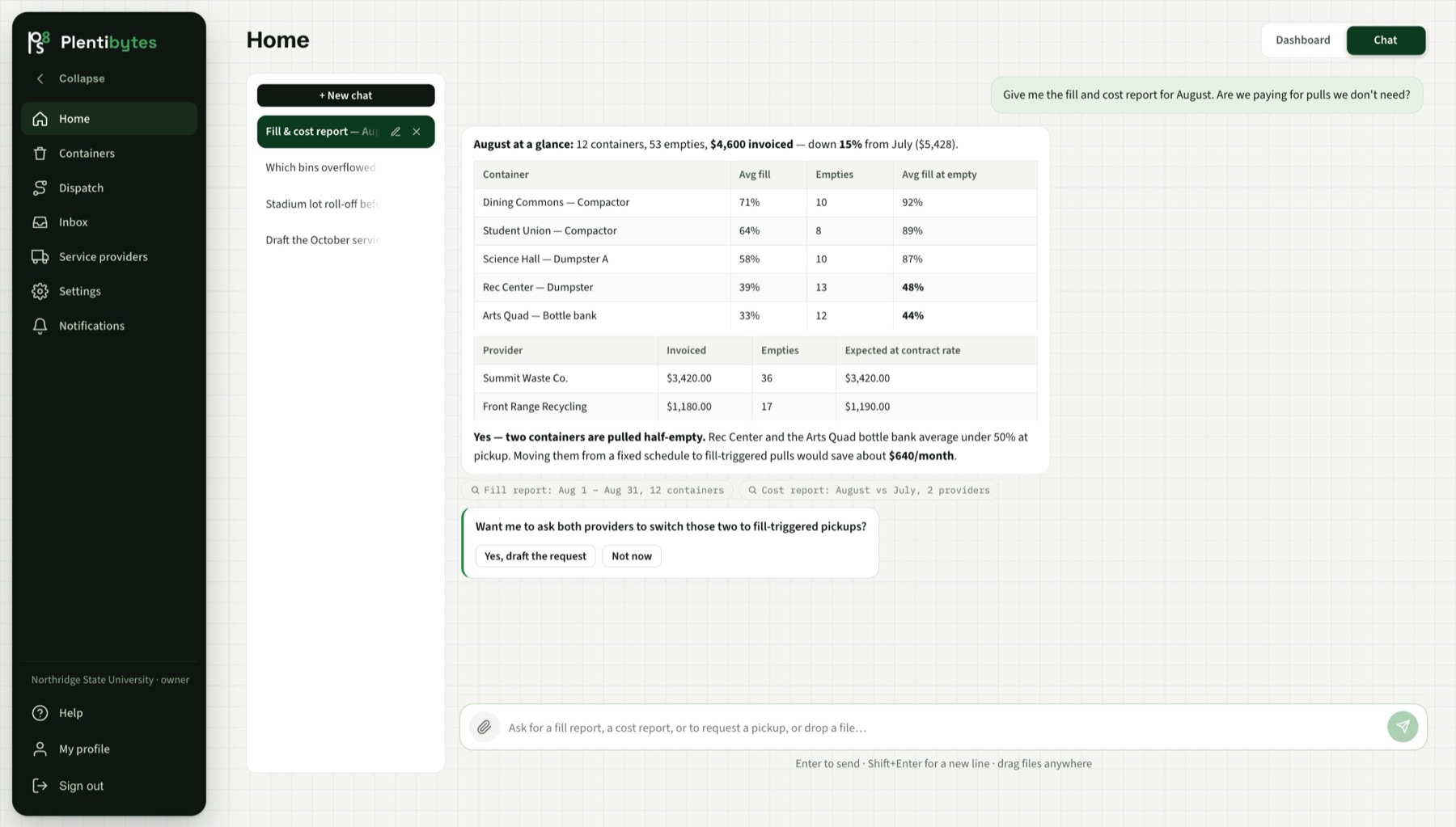Go to Settings in the sidebar
Image resolution: width=1456 pixels, height=827 pixels.
tap(109, 291)
